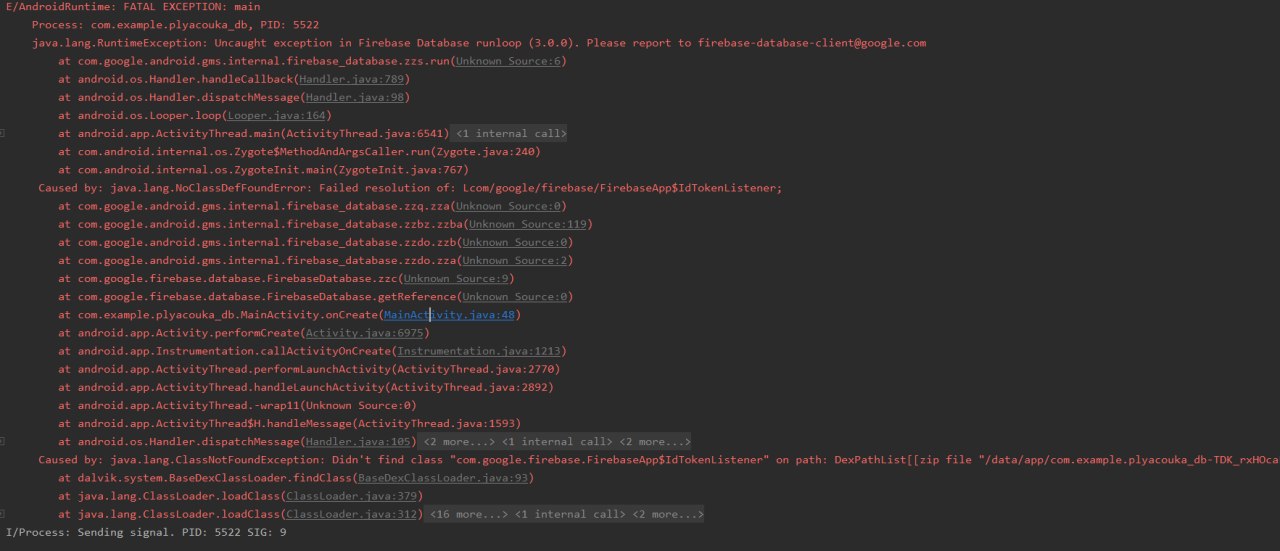The height and width of the screenshot is (551, 1280).
Task: Jump to Looper.java:164 source
Action: (x=276, y=115)
